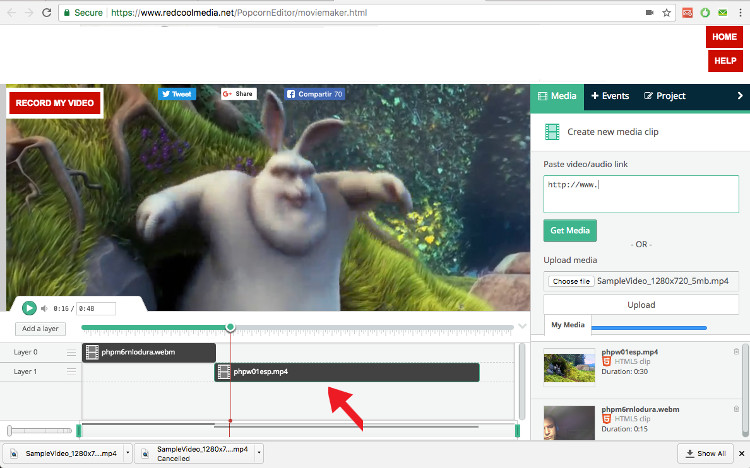Screen dimensions: 750x468
Task: Click the Get Media button
Action: [570, 231]
